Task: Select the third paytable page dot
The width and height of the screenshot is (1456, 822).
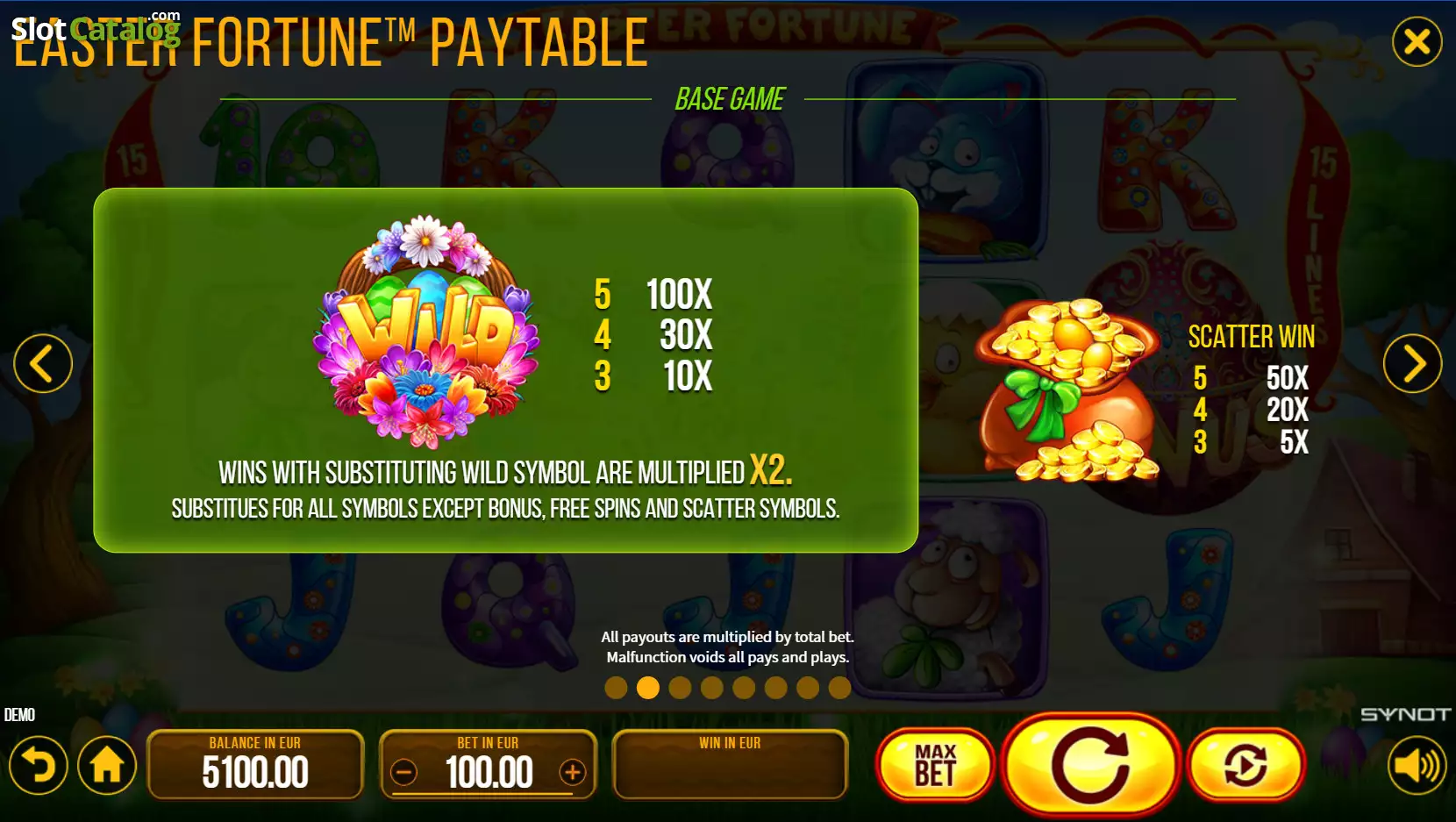Action: (680, 688)
